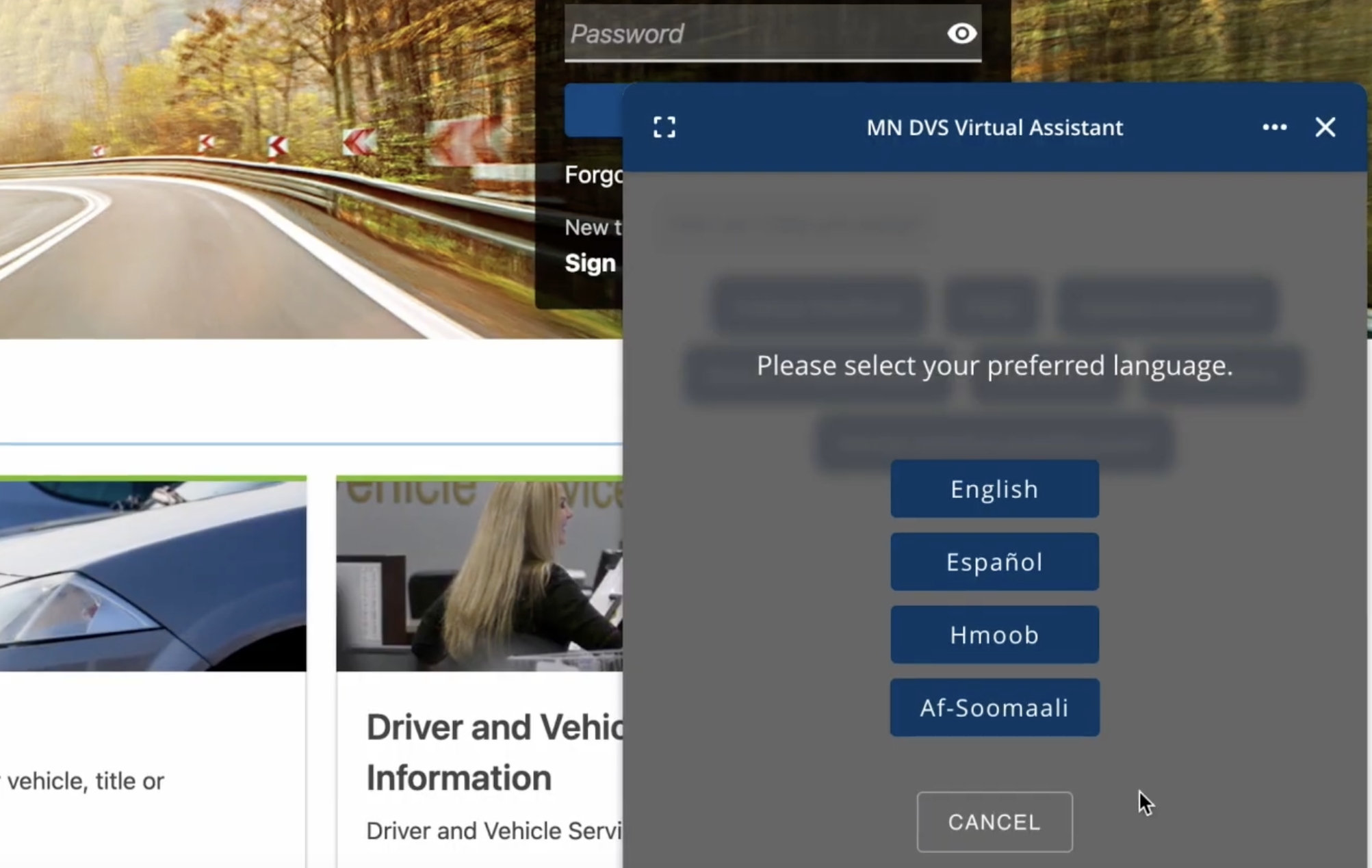This screenshot has height=868, width=1372.
Task: Open the three-dot options menu
Action: tap(1274, 127)
